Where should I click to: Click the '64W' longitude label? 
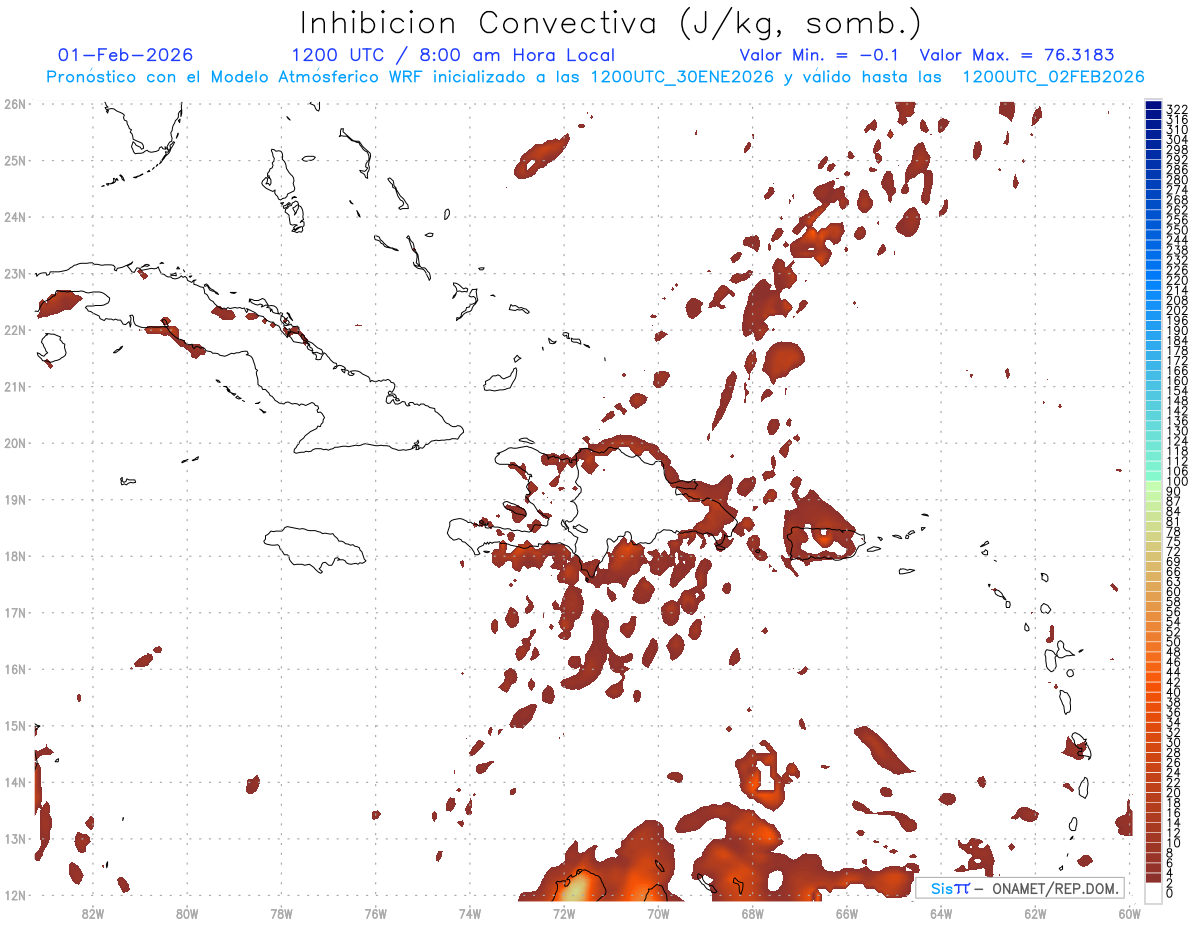pos(941,912)
